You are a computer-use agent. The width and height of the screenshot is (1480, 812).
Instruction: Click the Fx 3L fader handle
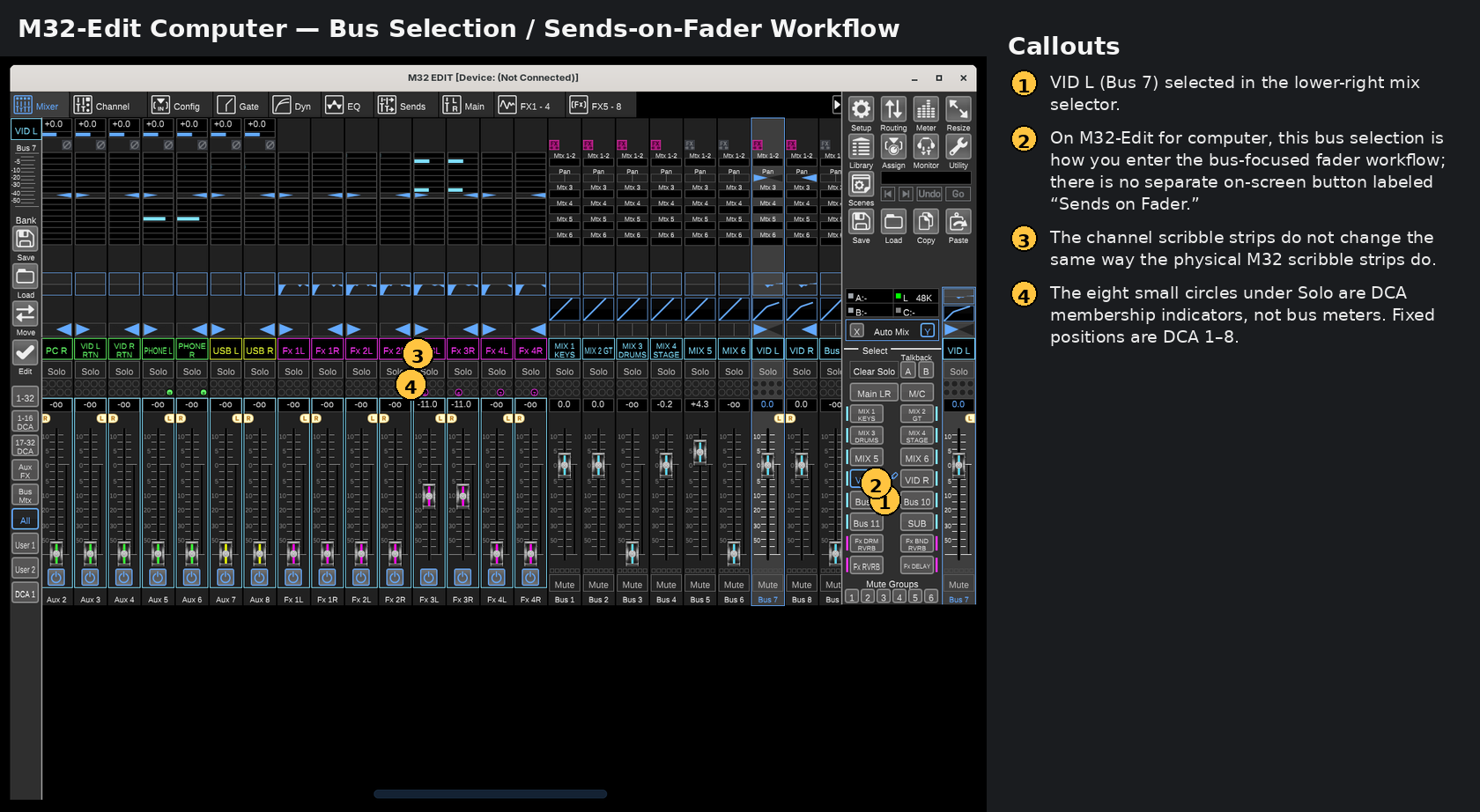(429, 495)
